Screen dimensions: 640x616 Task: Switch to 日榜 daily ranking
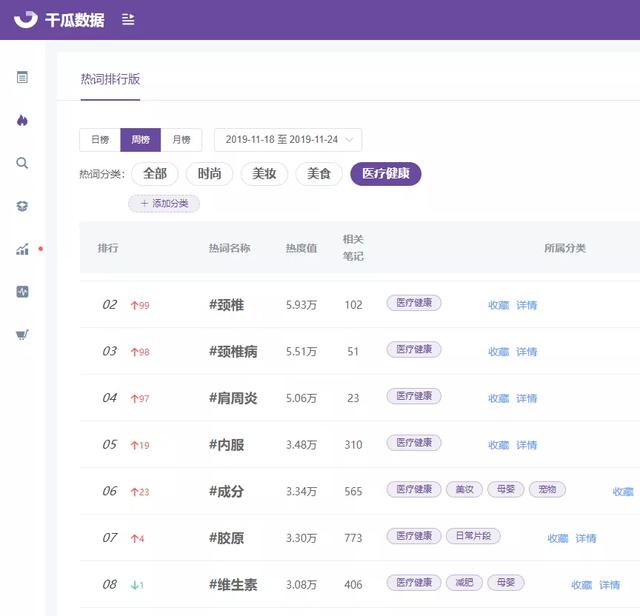tap(100, 140)
